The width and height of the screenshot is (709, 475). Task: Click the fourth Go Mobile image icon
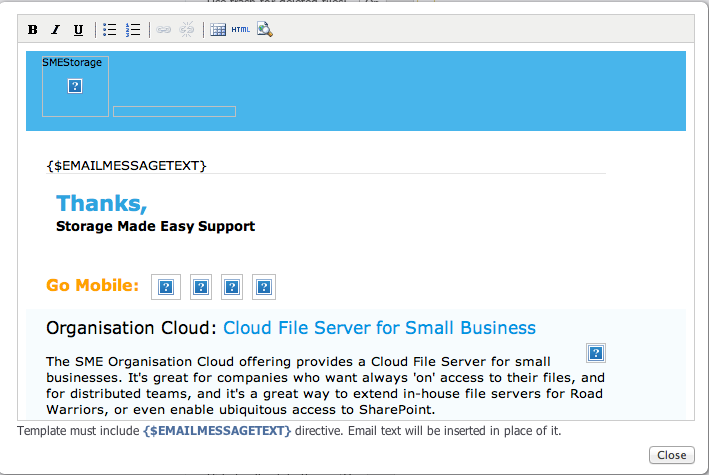pos(264,287)
